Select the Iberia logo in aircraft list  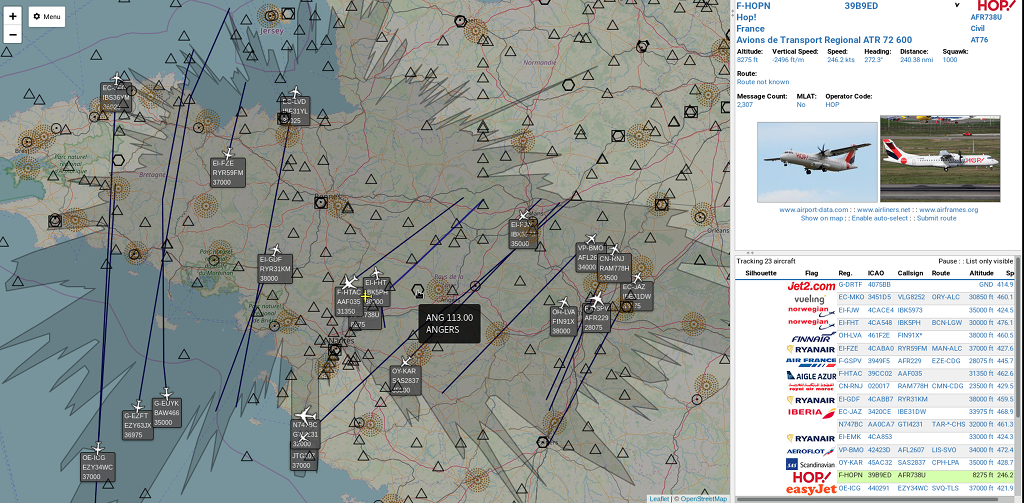[x=811, y=413]
